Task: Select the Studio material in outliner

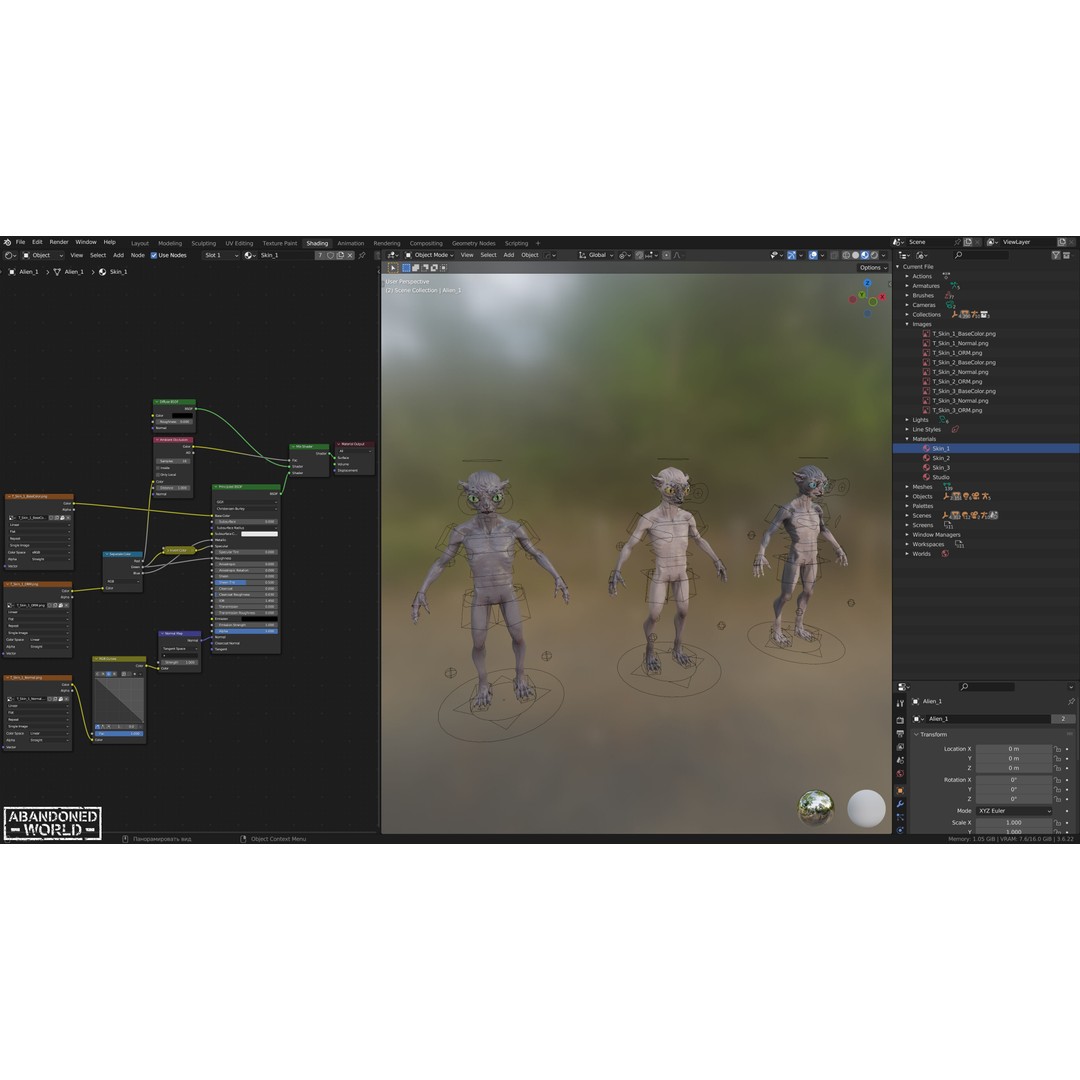Action: (941, 477)
